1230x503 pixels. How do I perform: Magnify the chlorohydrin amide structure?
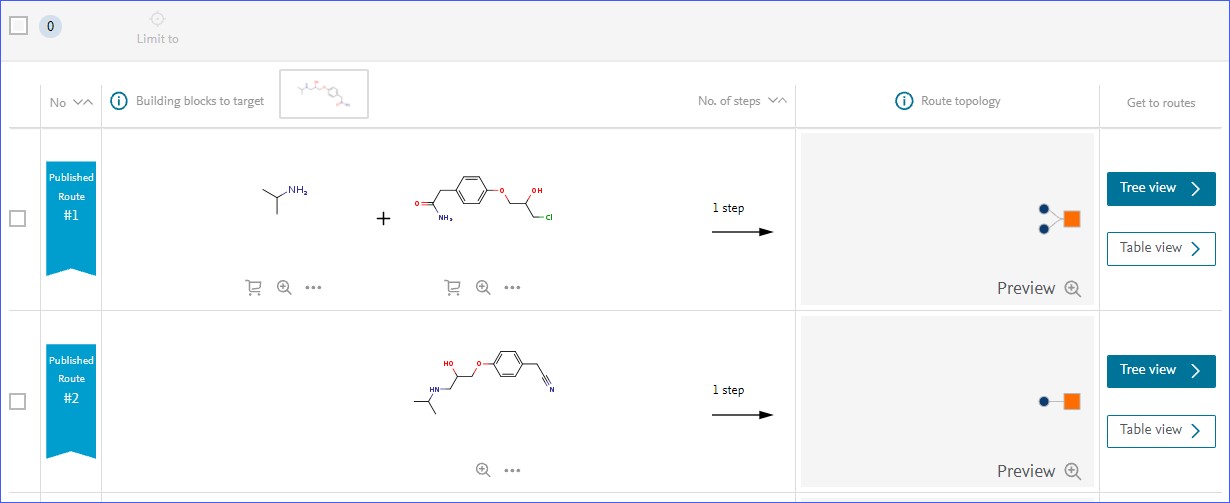pos(483,288)
